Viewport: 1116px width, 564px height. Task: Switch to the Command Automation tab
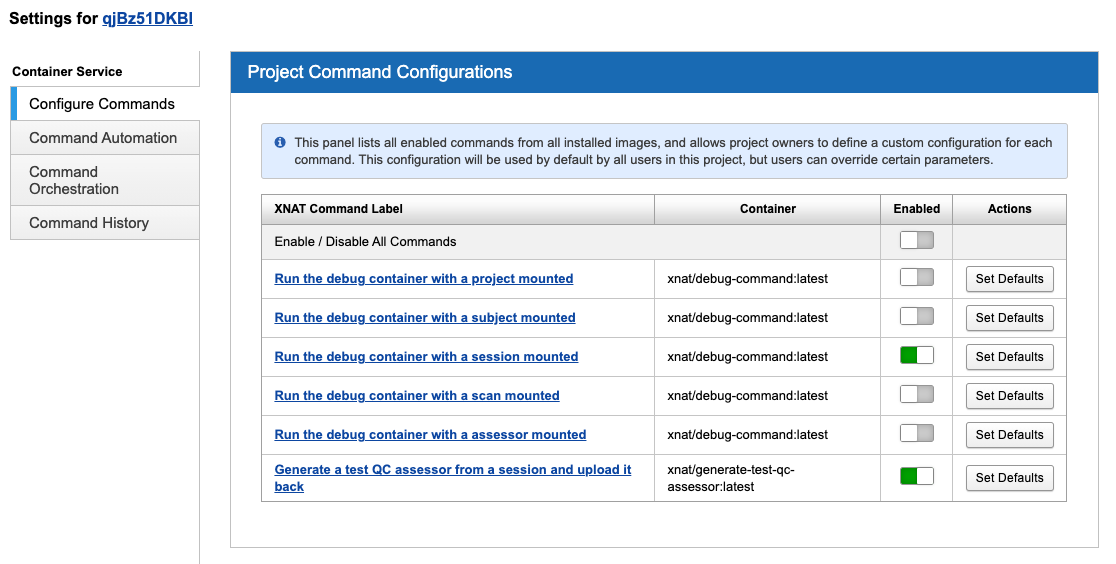(x=103, y=138)
